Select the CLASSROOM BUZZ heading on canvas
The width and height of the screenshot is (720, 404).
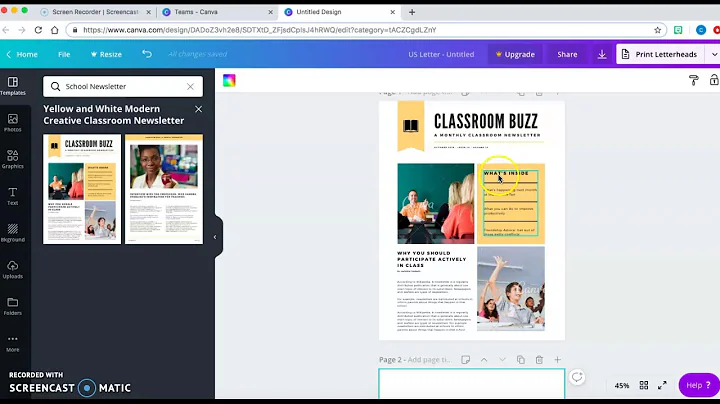click(486, 122)
